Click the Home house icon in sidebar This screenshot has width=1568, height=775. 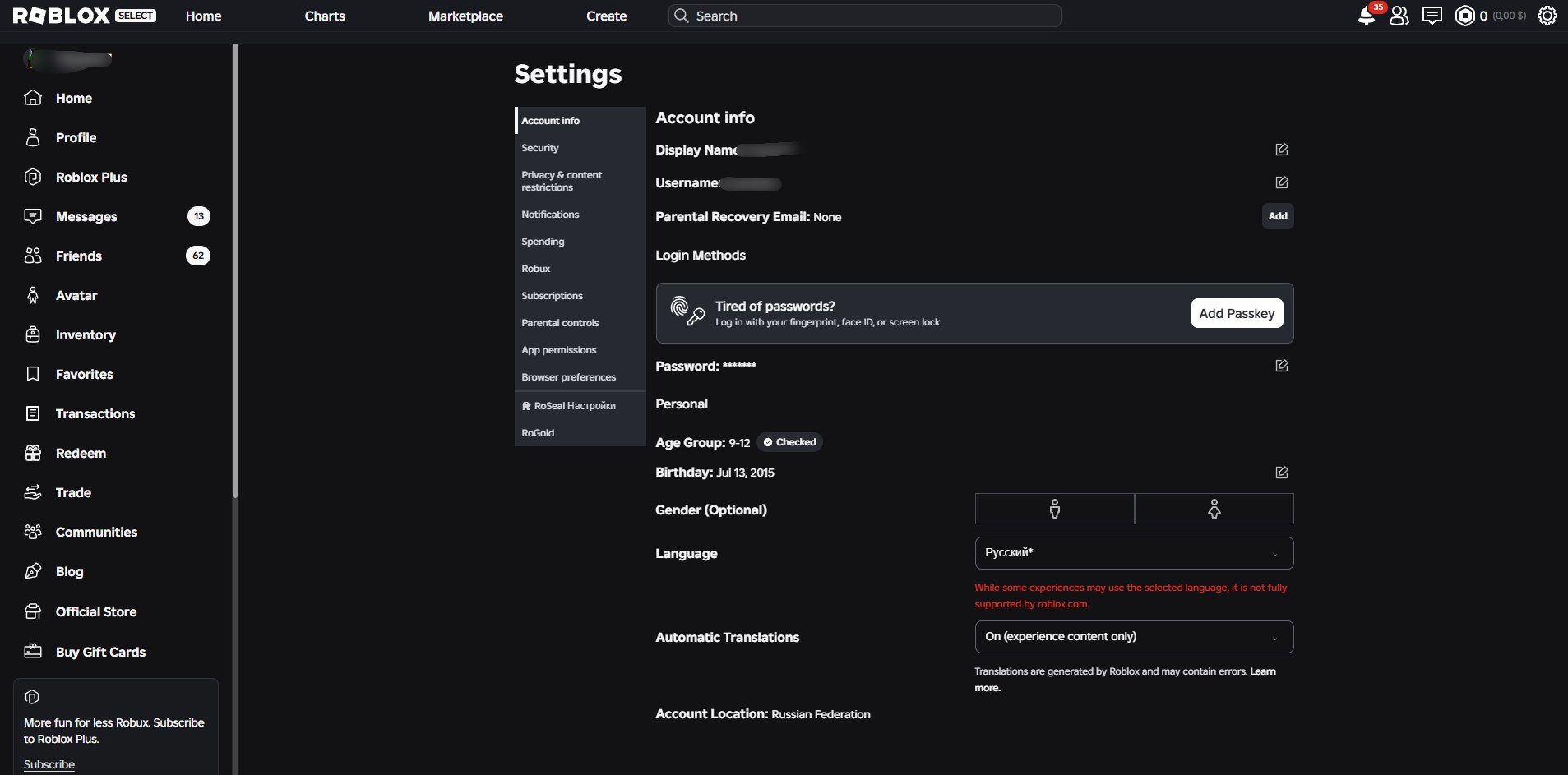(33, 98)
